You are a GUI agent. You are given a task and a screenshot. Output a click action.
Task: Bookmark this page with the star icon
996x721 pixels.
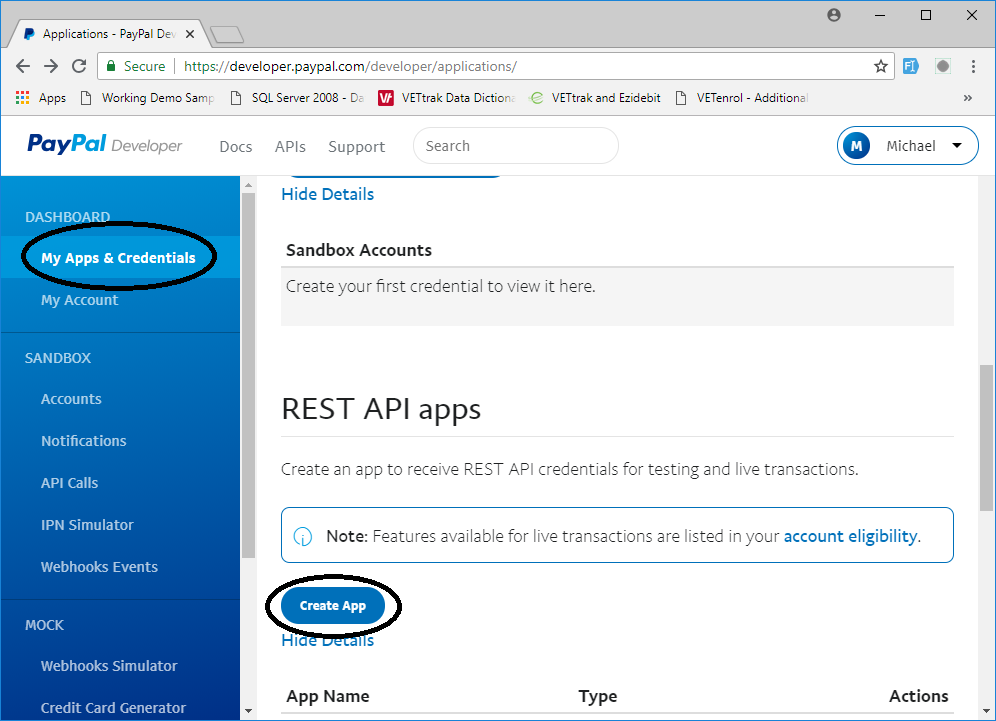pos(880,66)
